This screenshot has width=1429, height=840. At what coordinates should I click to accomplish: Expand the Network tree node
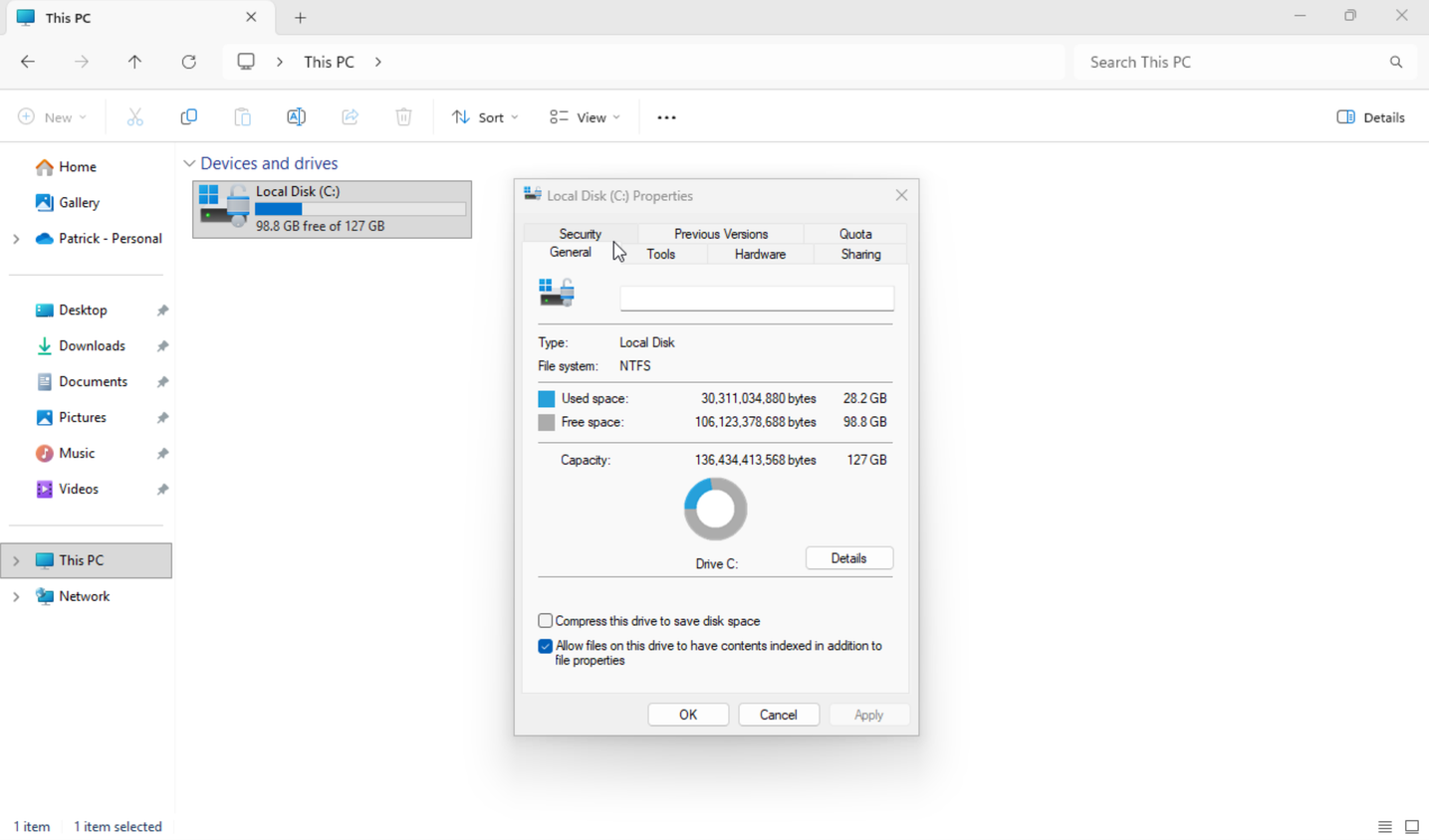tap(16, 597)
